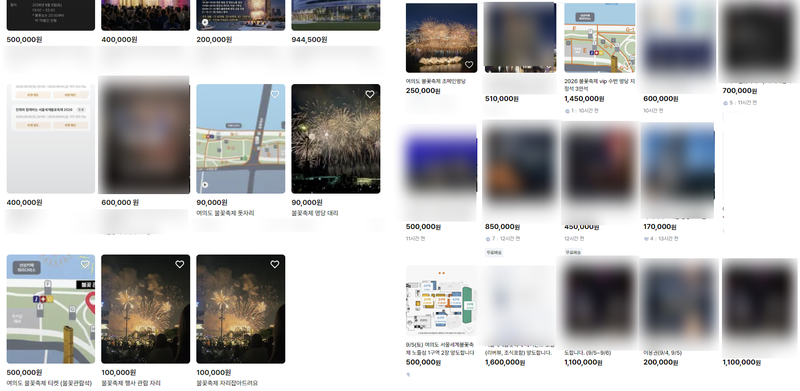The height and width of the screenshot is (391, 800).
Task: Click the 무료배송 badge below 450,000원
Action: (x=573, y=253)
